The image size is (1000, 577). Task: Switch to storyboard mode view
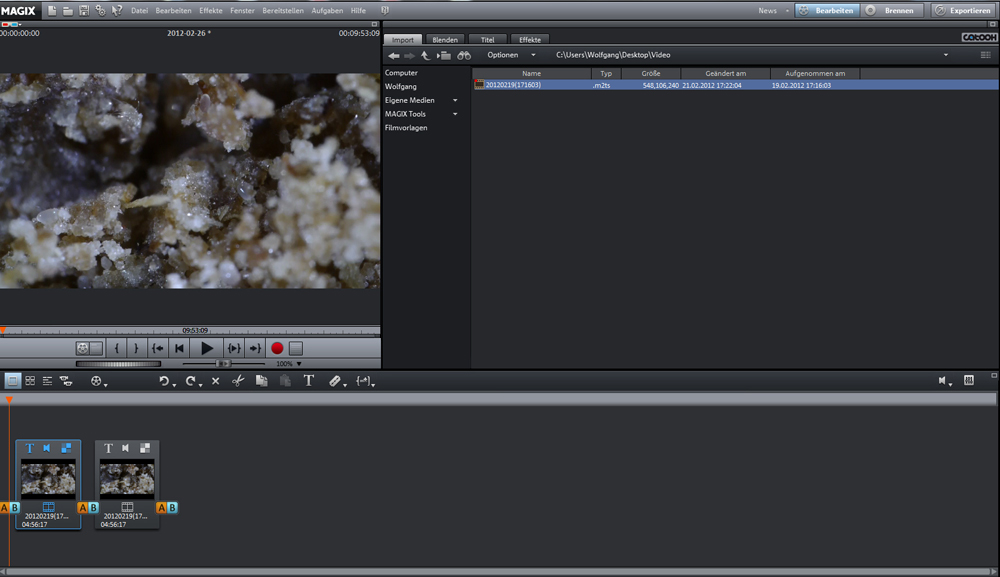12,381
